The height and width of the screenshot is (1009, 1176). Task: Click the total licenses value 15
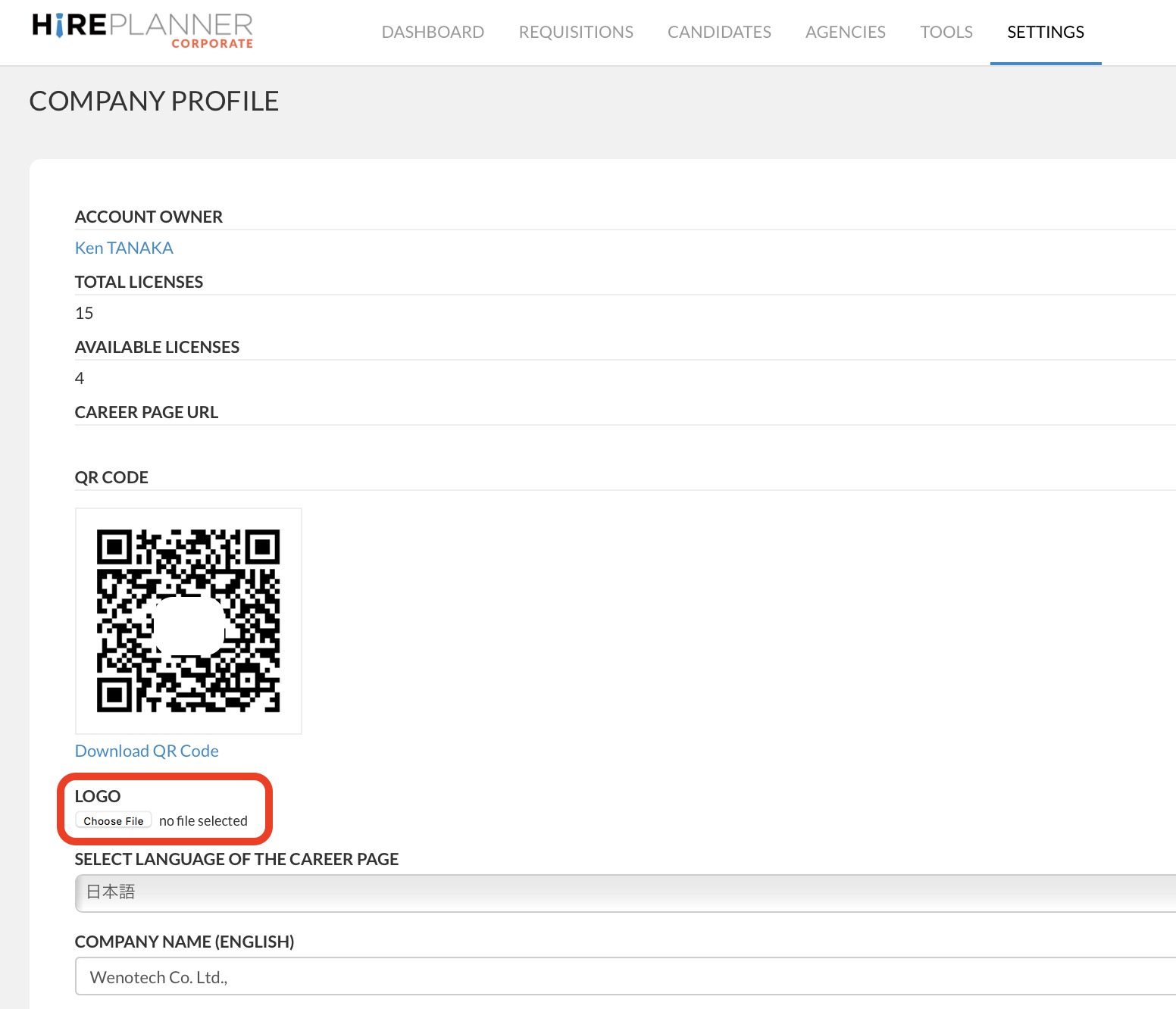(84, 313)
